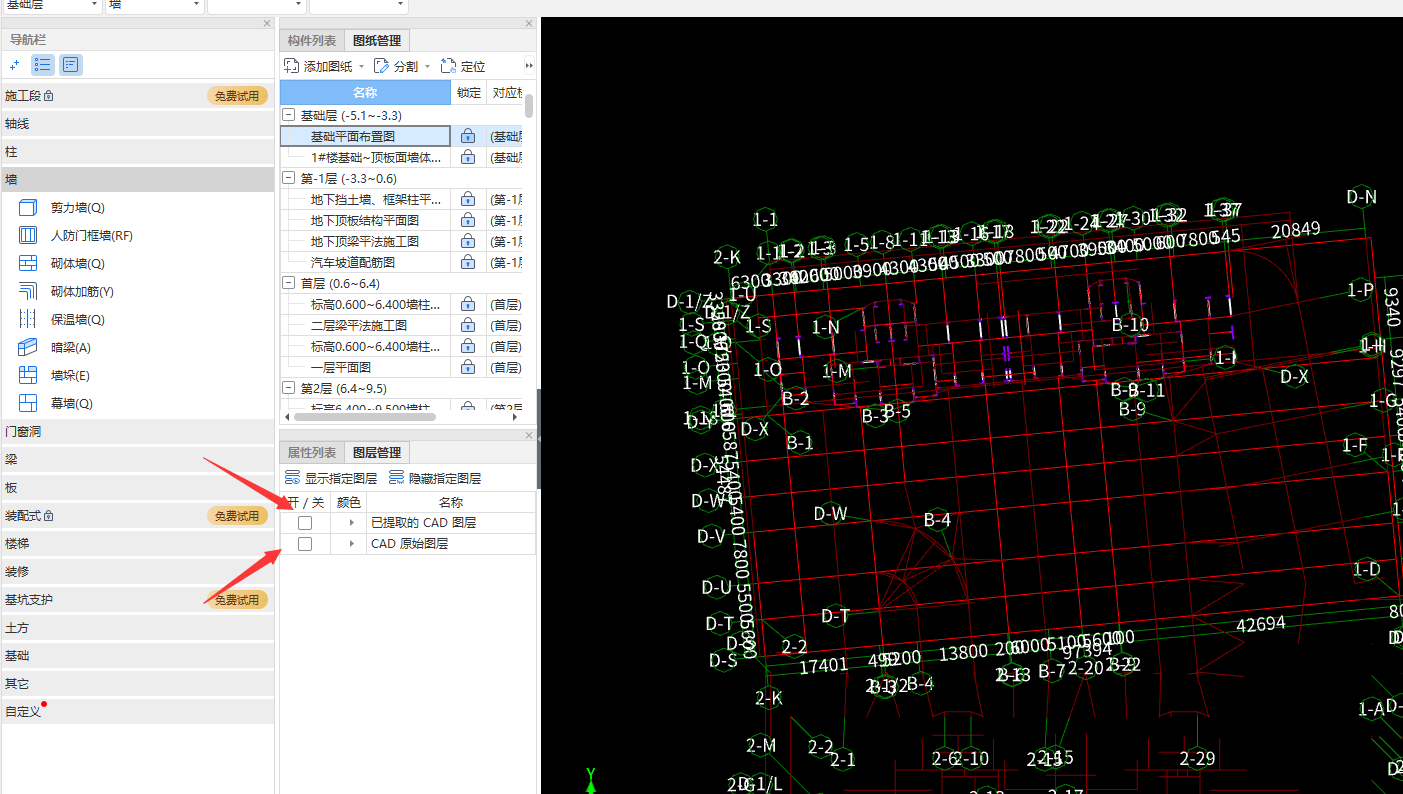Screen dimensions: 1403x794
Task: Click the 颜色 column header in layers
Action: click(348, 502)
